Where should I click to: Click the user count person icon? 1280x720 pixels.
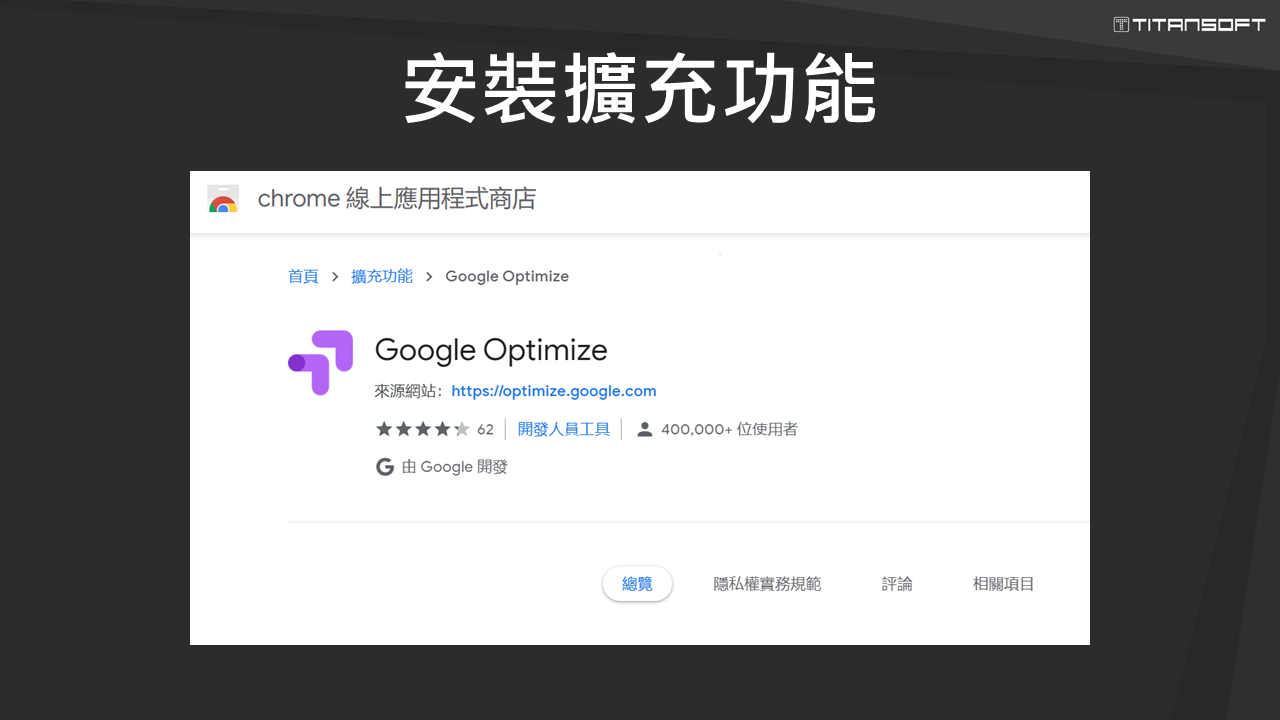tap(645, 429)
